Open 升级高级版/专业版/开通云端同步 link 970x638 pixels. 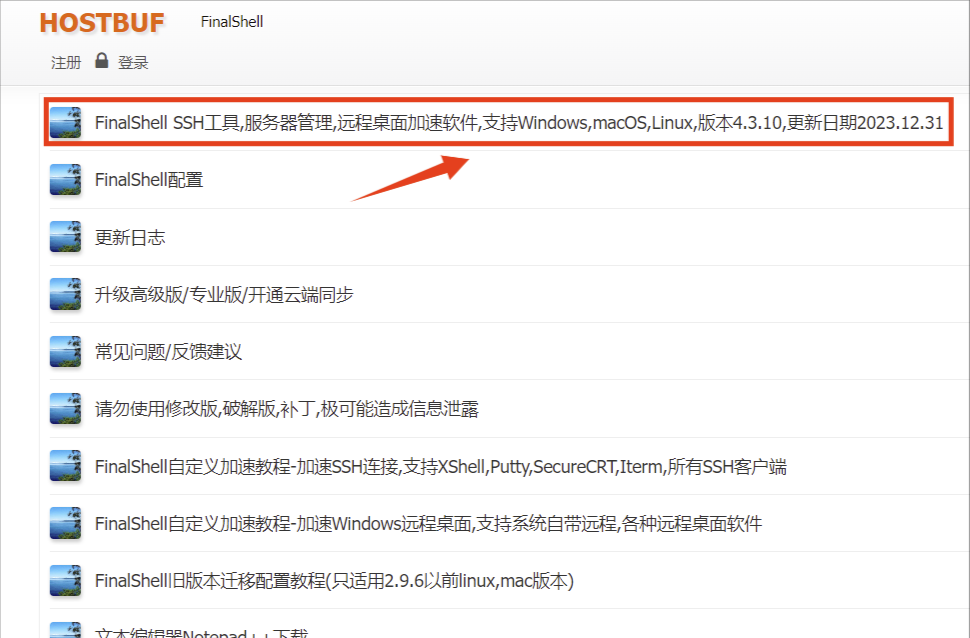point(224,294)
